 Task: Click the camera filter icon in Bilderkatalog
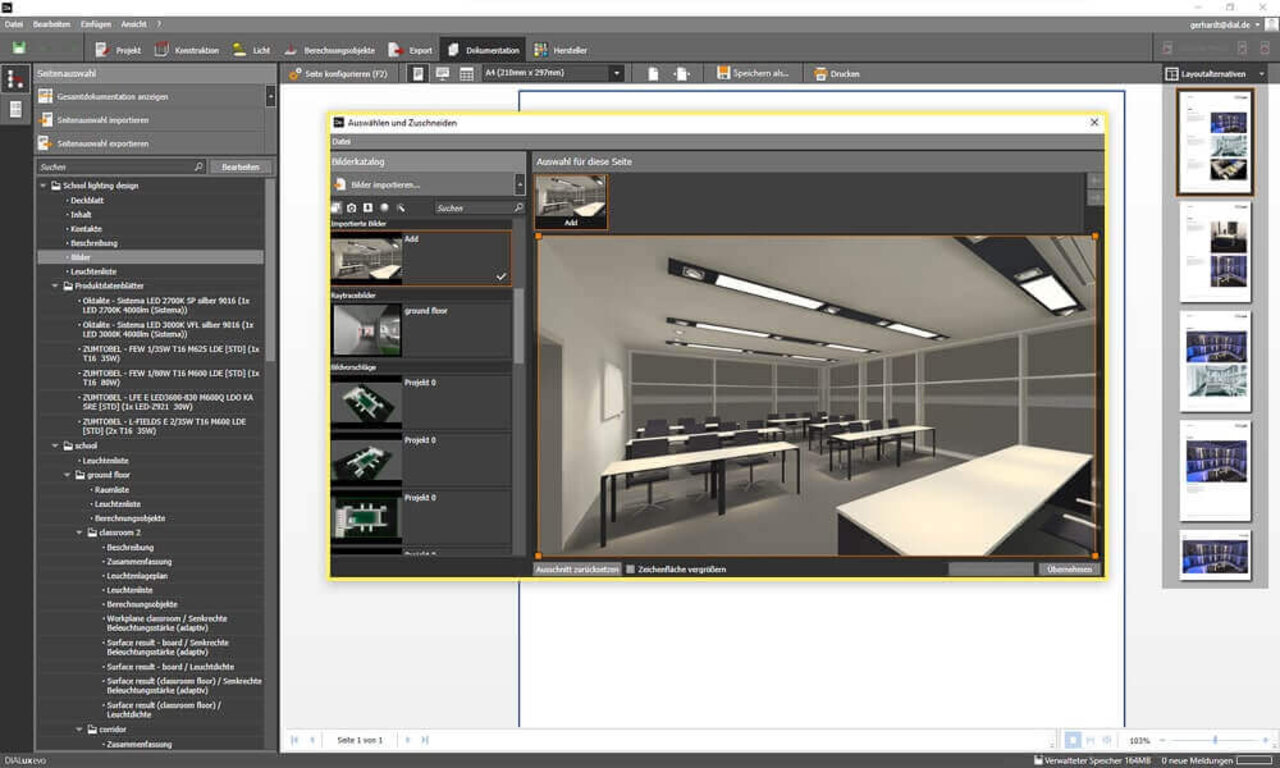pyautogui.click(x=352, y=208)
